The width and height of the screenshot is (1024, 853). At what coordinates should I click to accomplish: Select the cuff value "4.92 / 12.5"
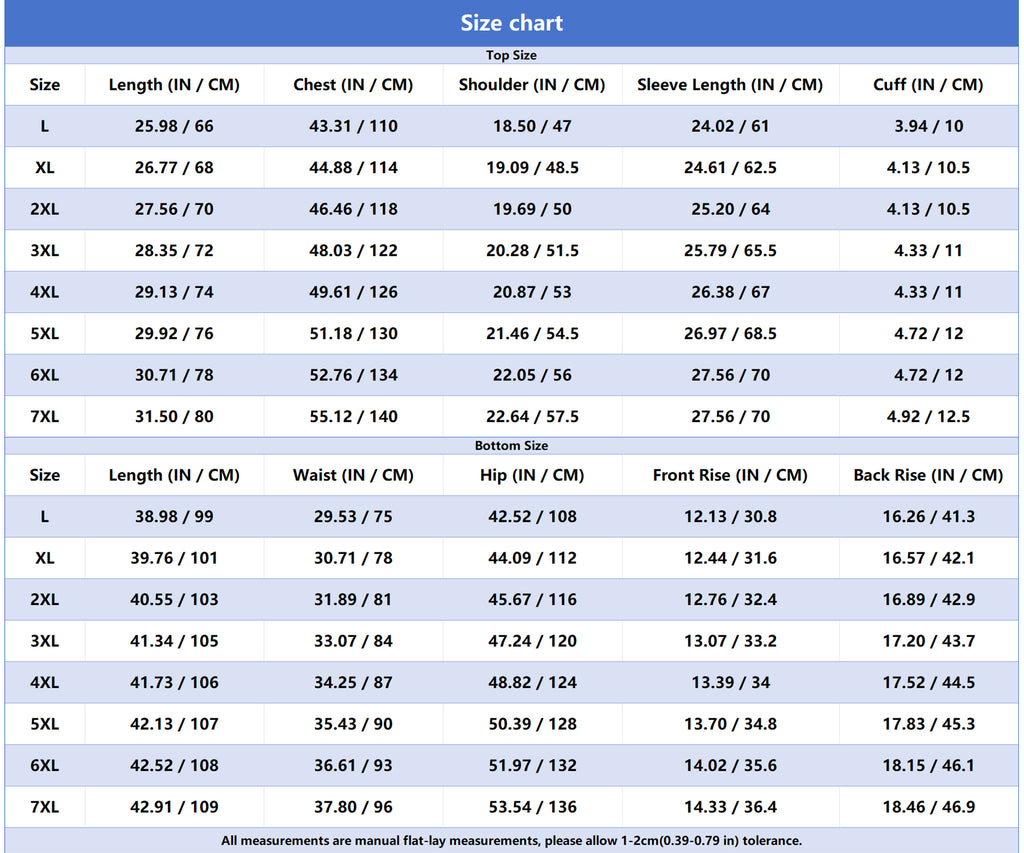coord(928,417)
